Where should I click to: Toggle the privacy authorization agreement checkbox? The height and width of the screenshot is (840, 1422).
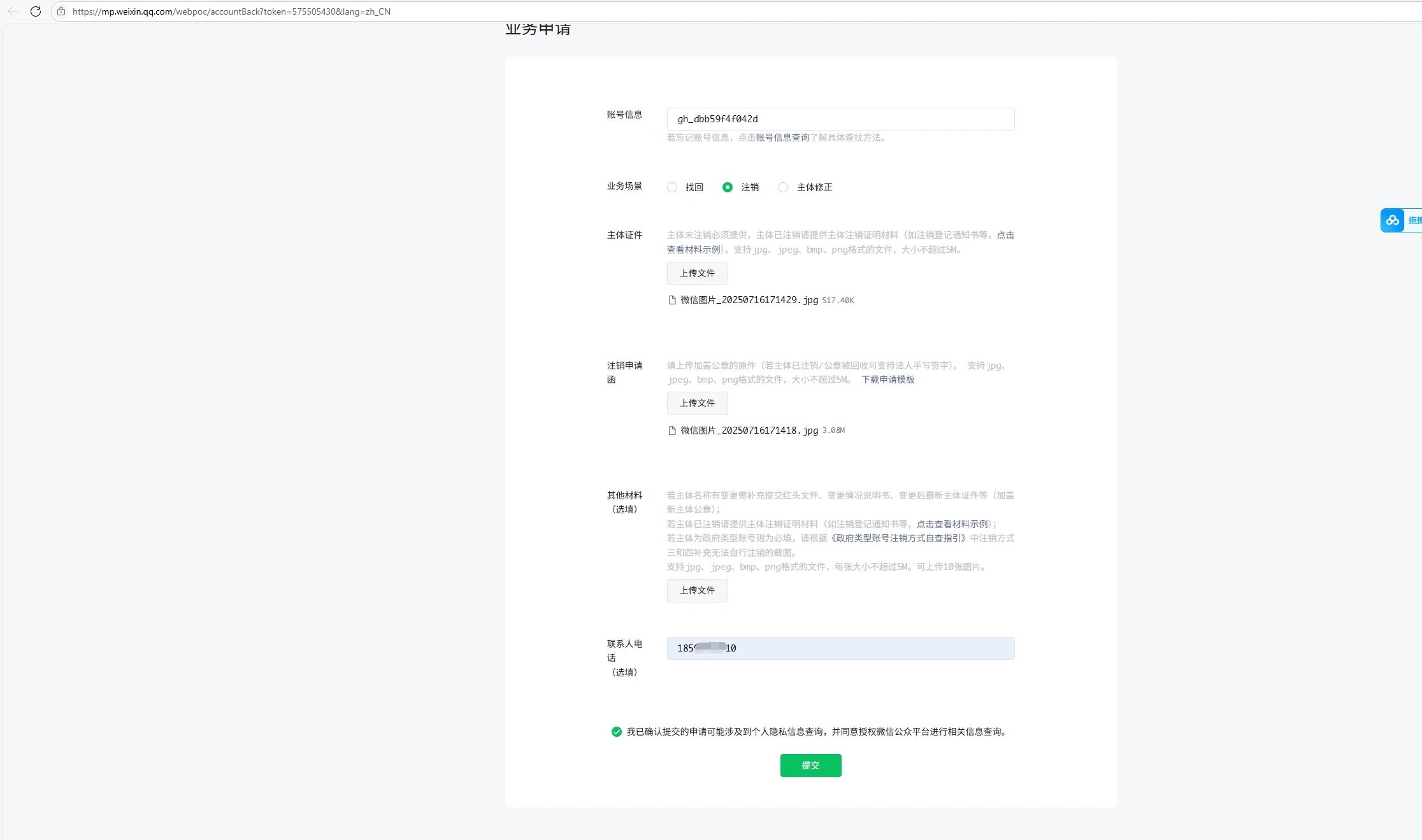pos(616,732)
